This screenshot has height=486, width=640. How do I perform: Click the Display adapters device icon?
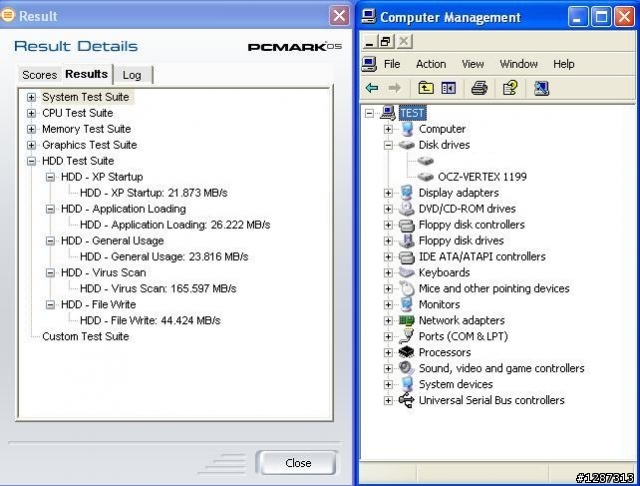(407, 193)
